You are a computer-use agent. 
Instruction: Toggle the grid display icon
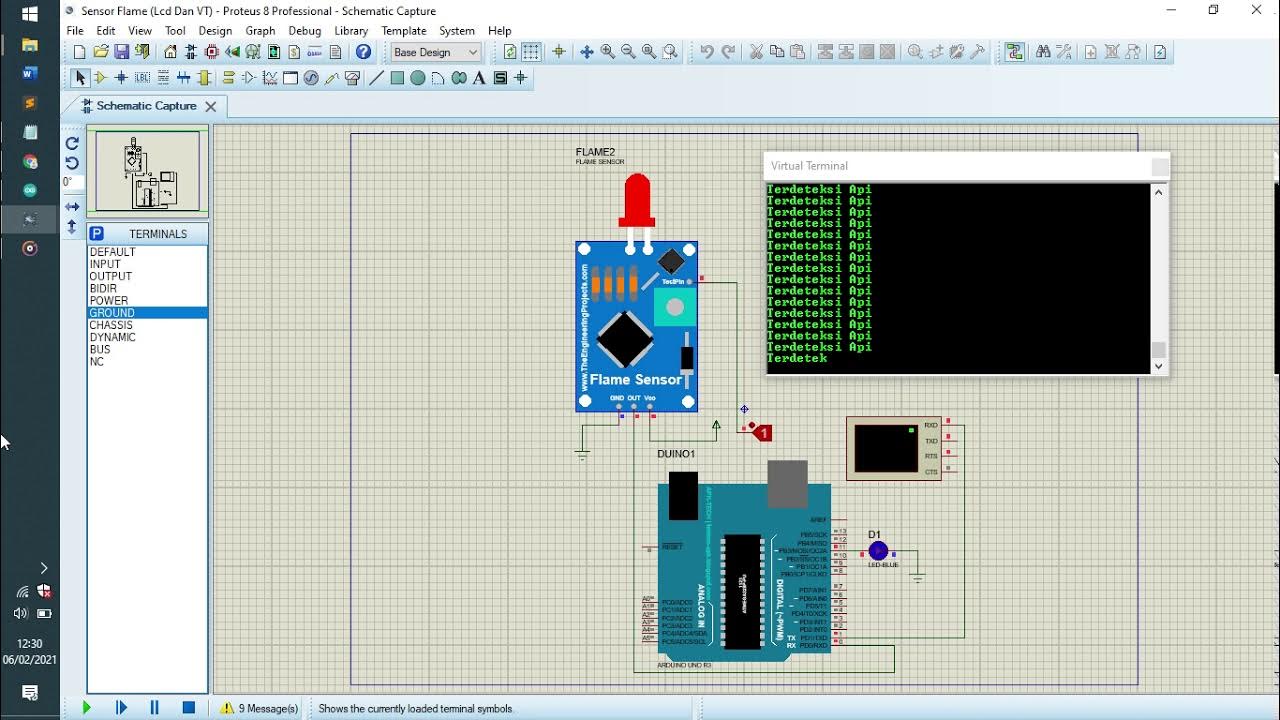coord(531,52)
